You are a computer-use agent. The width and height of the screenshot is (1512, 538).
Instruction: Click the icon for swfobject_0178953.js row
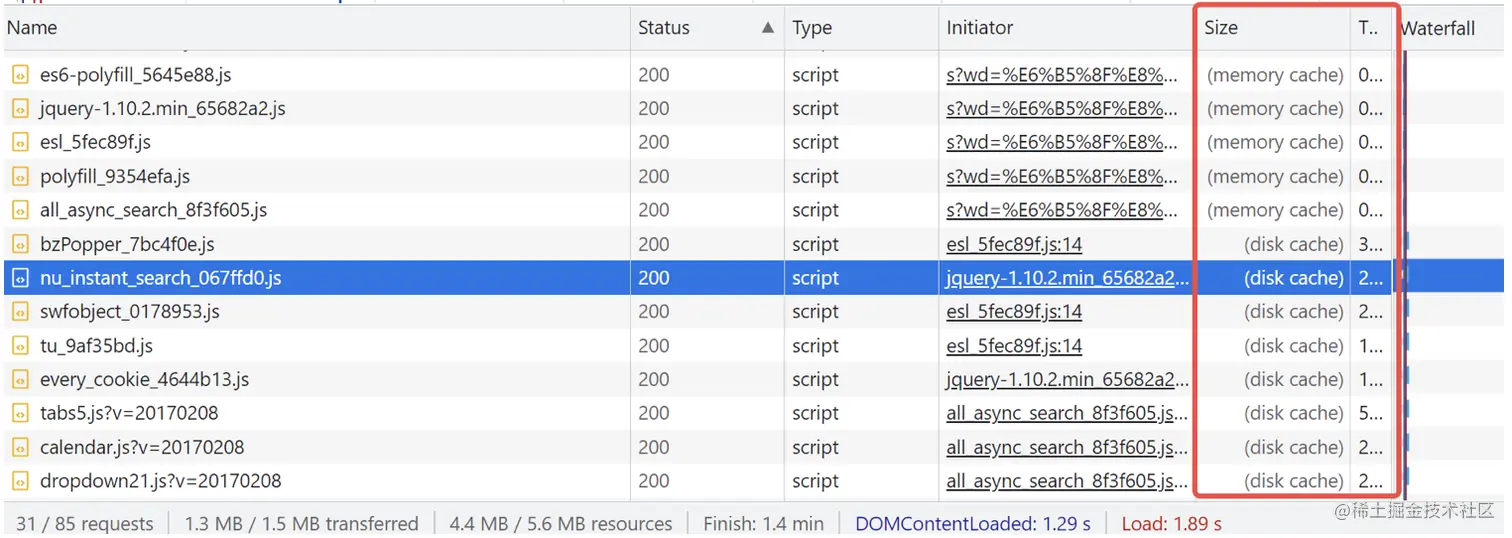tap(20, 312)
